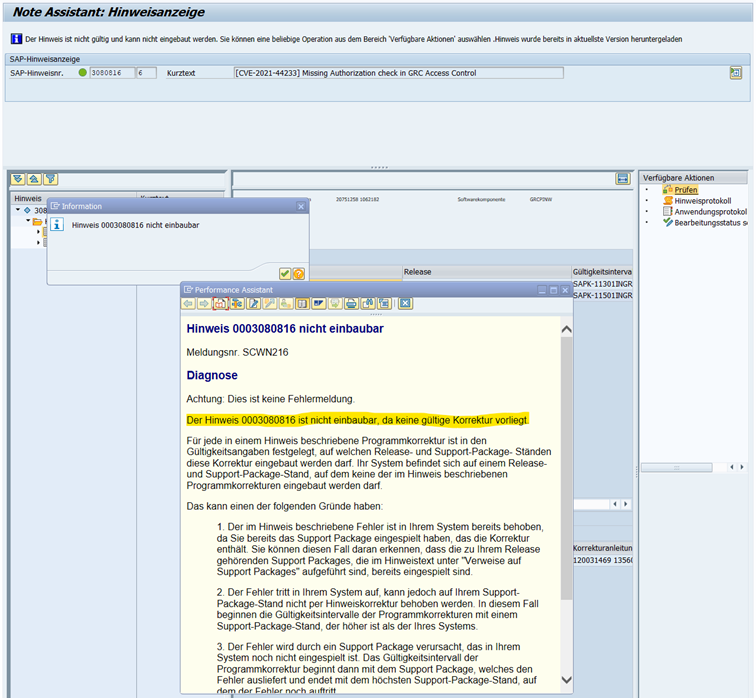756x698 pixels.
Task: Click the technical information icon
Action: [237, 303]
